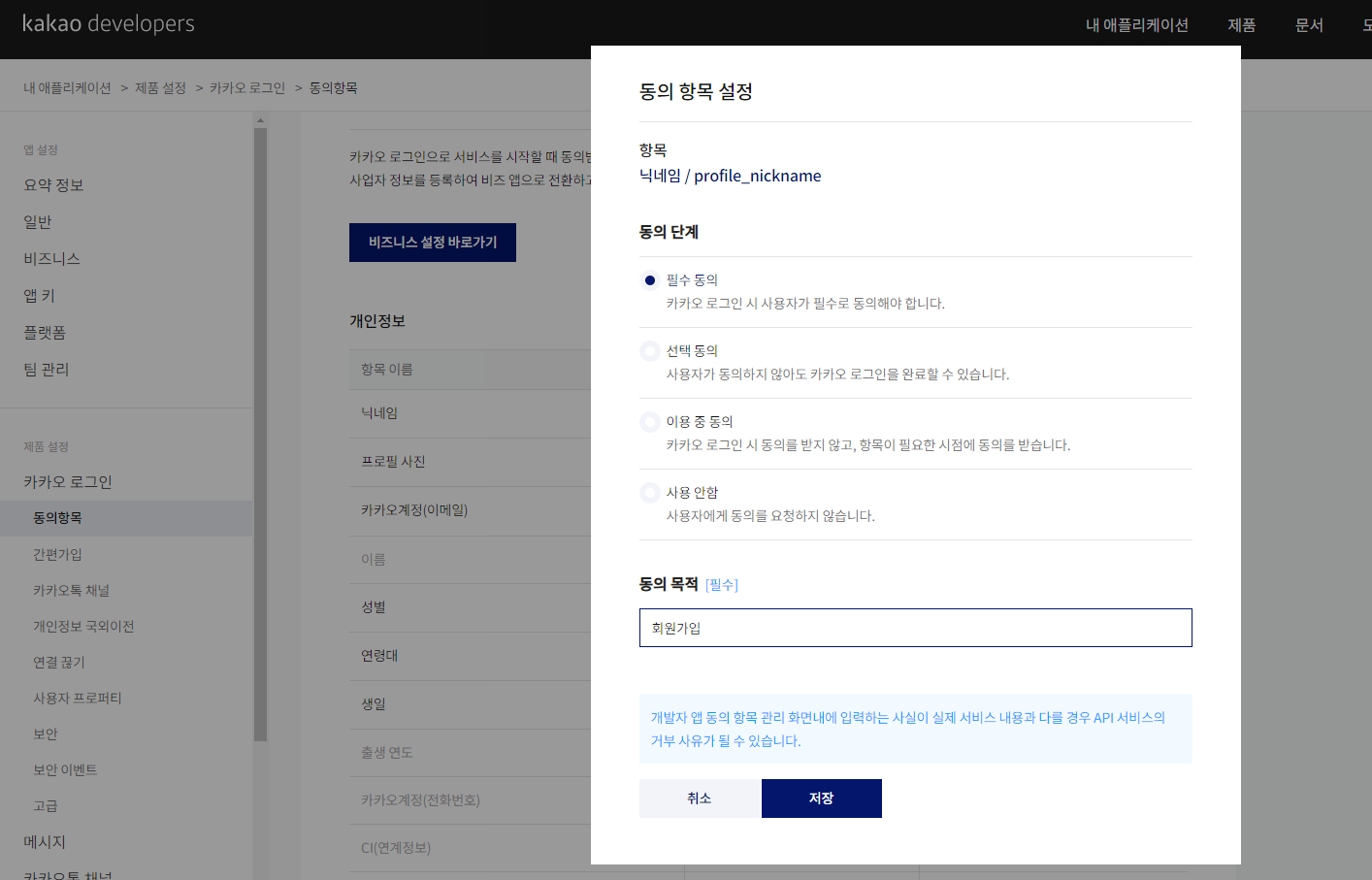The height and width of the screenshot is (880, 1372).
Task: Select the 사용 안함 radio option
Action: click(650, 493)
